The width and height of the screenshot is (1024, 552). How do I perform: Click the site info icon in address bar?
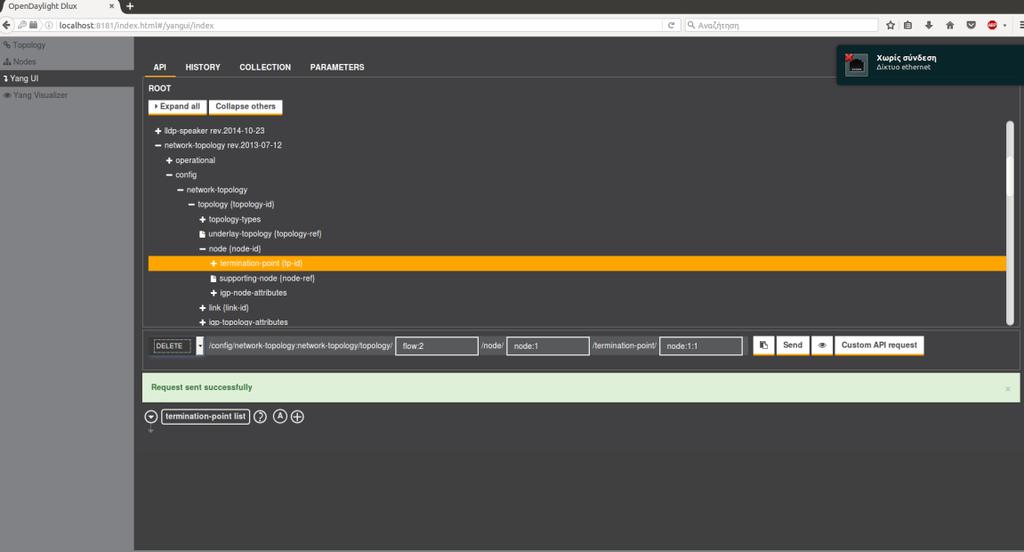pos(49,25)
